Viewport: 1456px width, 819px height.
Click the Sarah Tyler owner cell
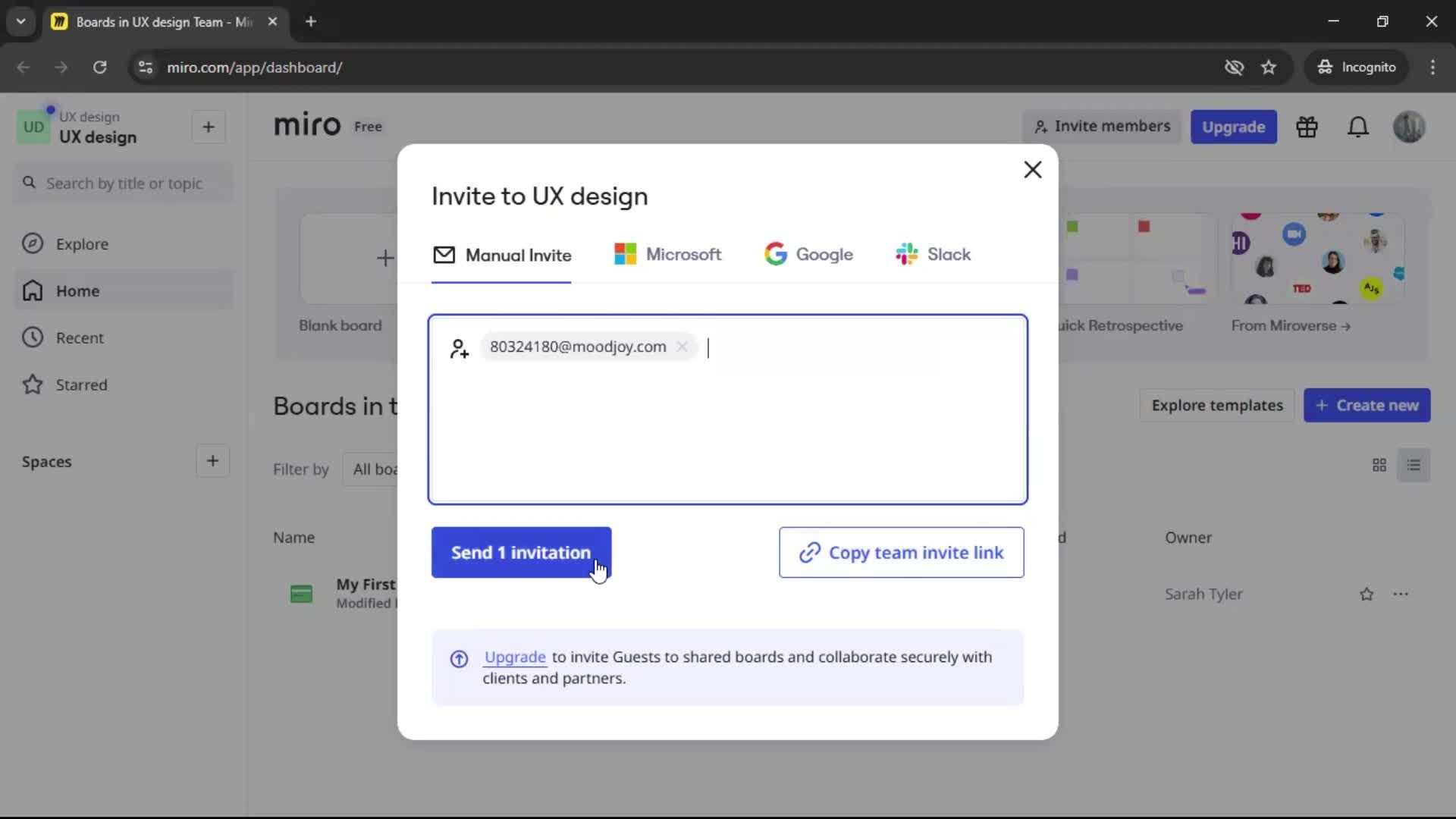pyautogui.click(x=1203, y=595)
